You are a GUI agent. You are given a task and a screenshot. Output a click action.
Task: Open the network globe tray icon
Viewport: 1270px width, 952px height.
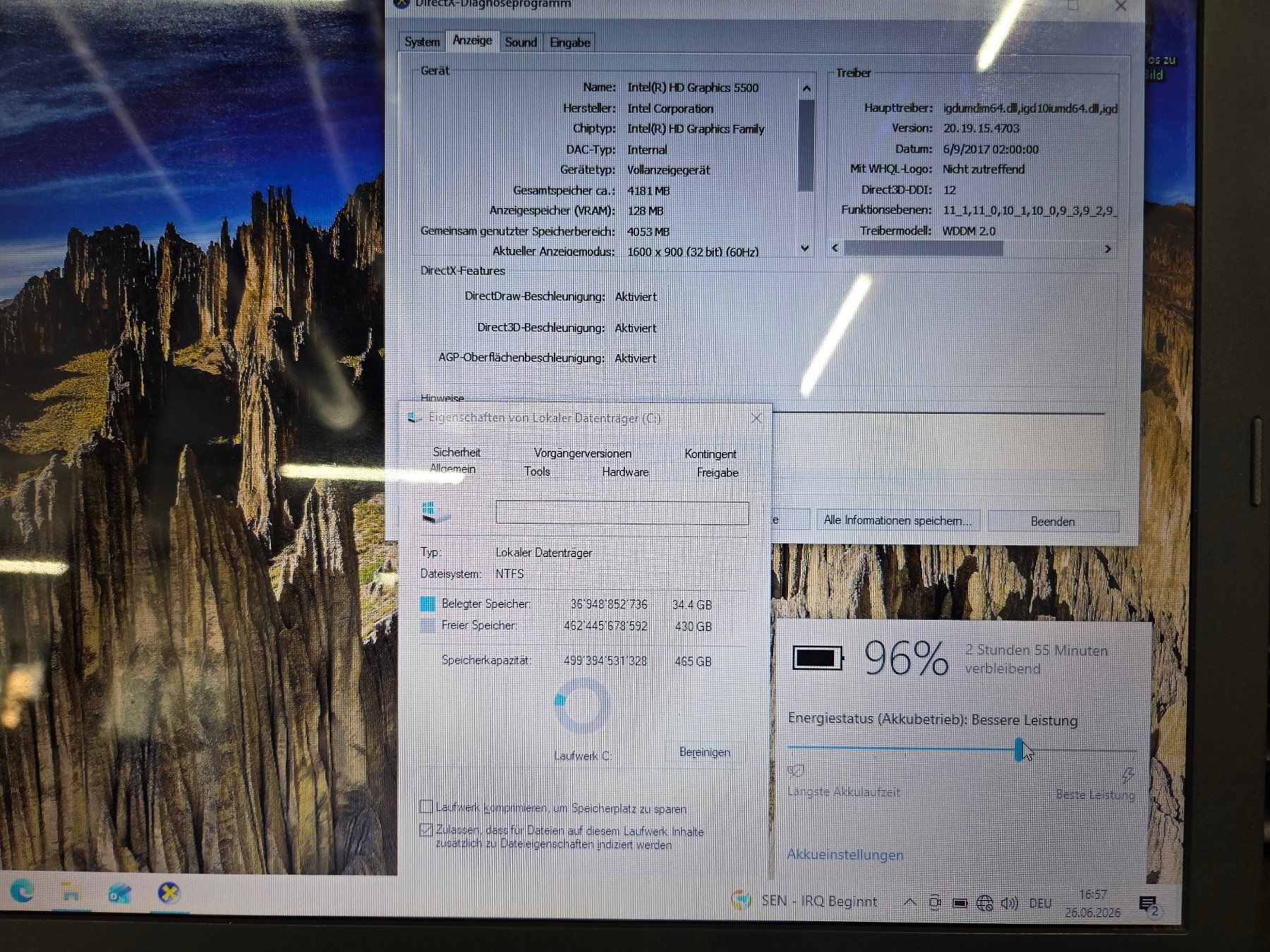click(x=985, y=903)
